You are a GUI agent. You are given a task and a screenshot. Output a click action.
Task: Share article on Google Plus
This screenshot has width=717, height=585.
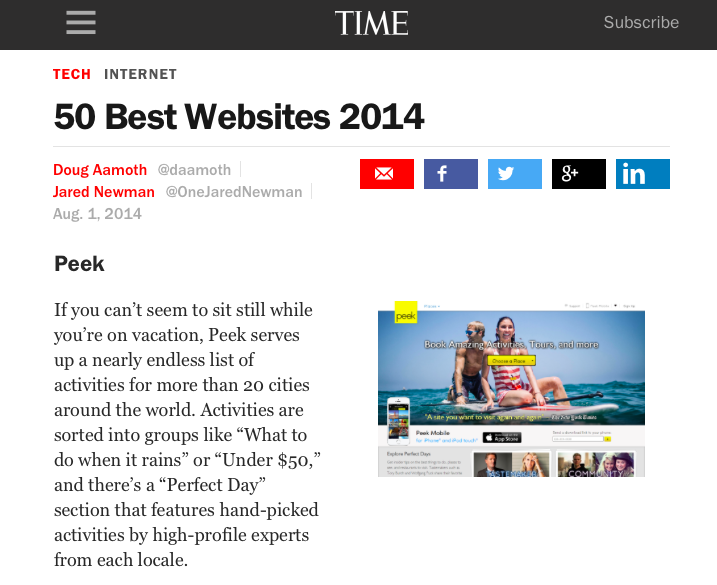579,174
